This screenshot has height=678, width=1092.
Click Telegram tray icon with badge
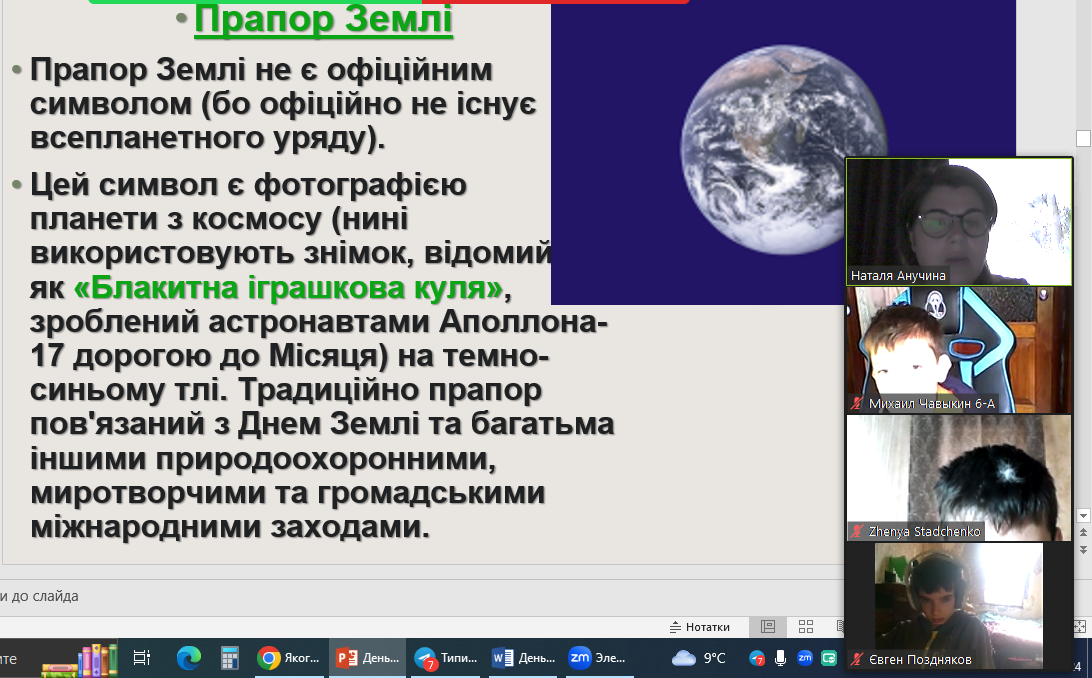pos(757,658)
